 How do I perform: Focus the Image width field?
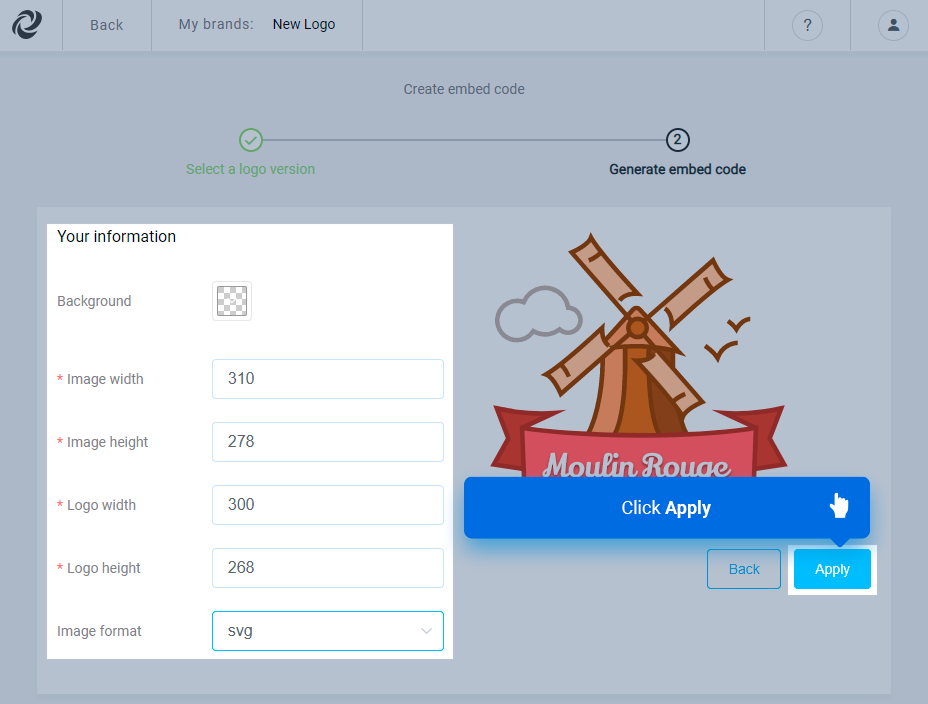pyautogui.click(x=328, y=379)
